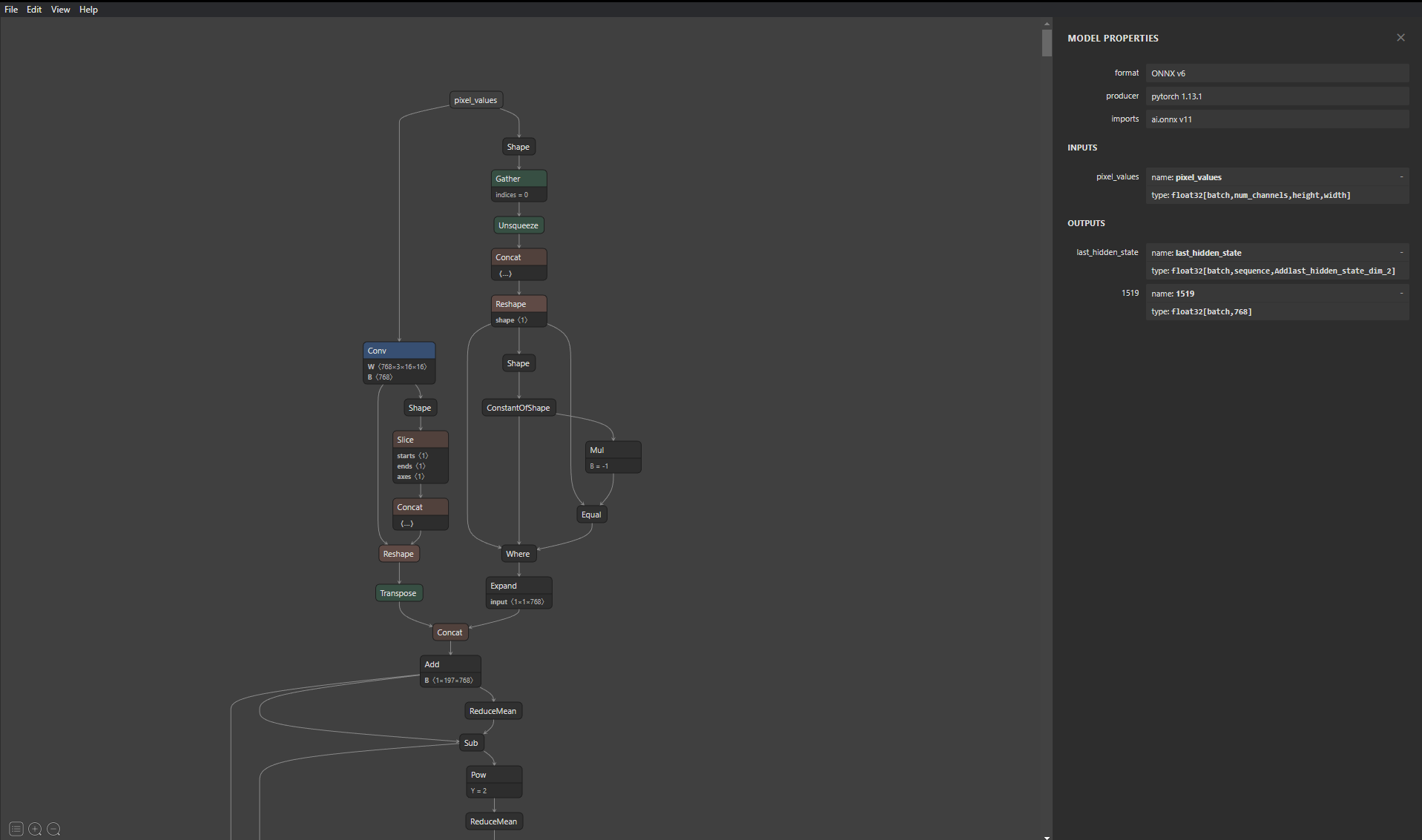Select the Where node

[x=518, y=553]
